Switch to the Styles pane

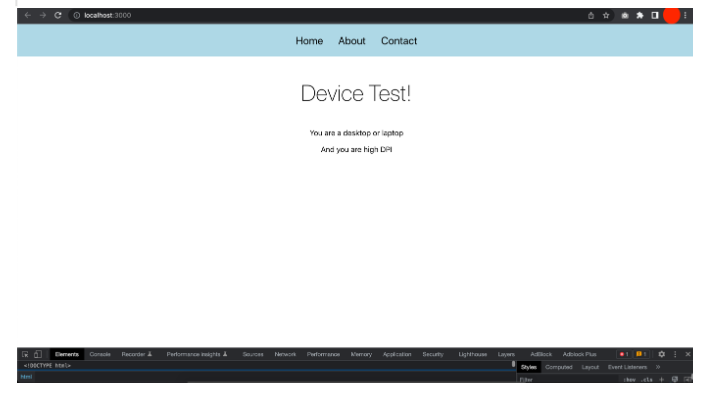pos(528,367)
